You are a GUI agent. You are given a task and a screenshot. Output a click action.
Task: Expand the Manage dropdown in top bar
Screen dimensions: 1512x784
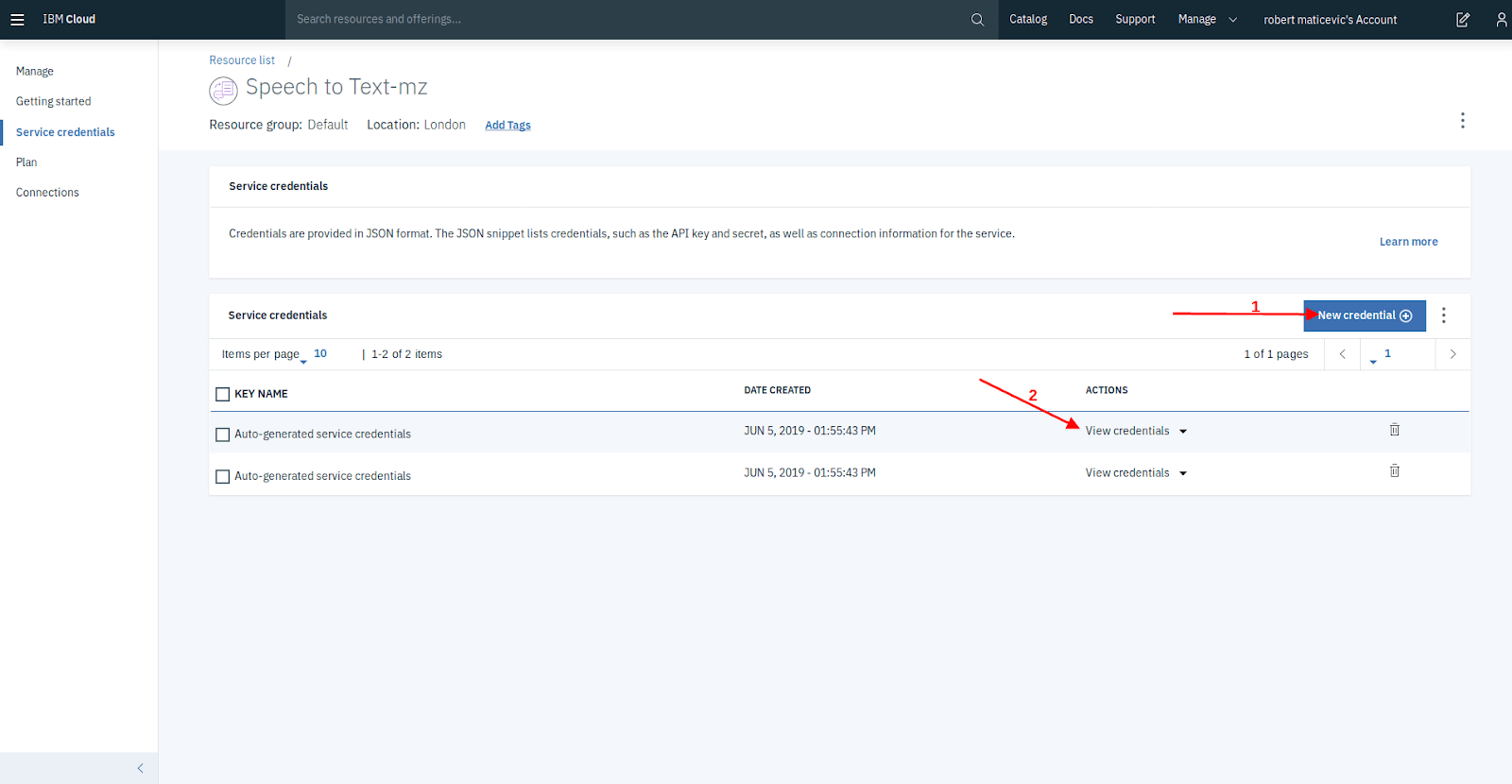[1207, 19]
